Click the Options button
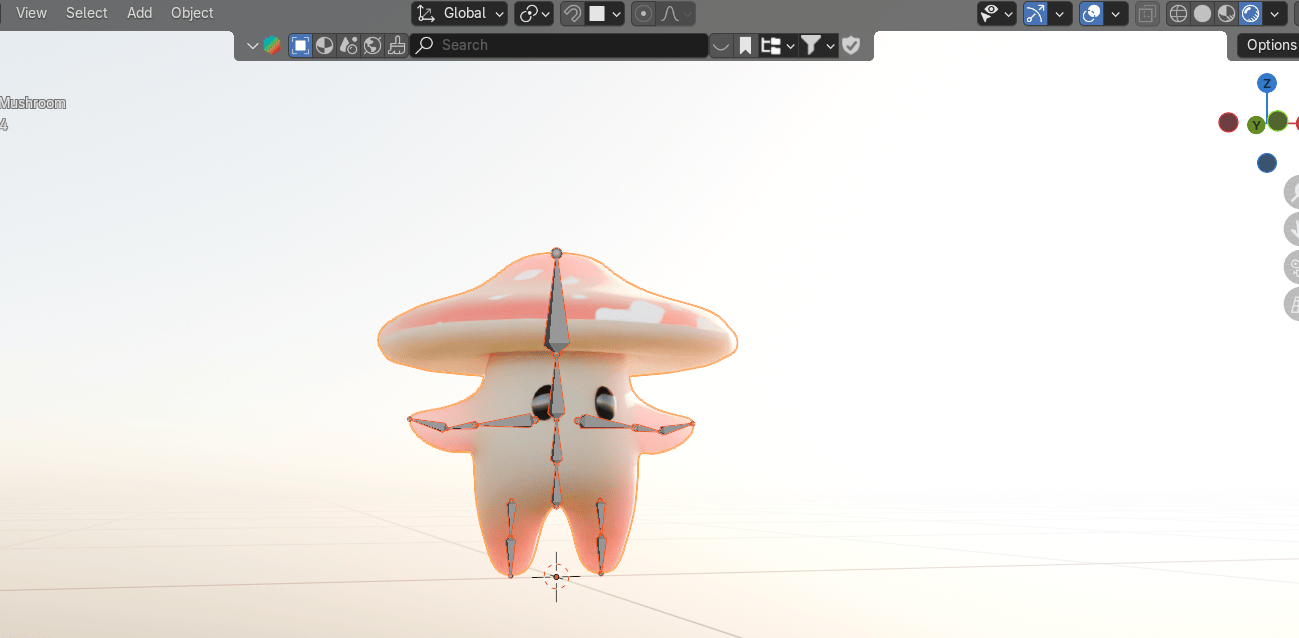1299x638 pixels. [x=1270, y=45]
